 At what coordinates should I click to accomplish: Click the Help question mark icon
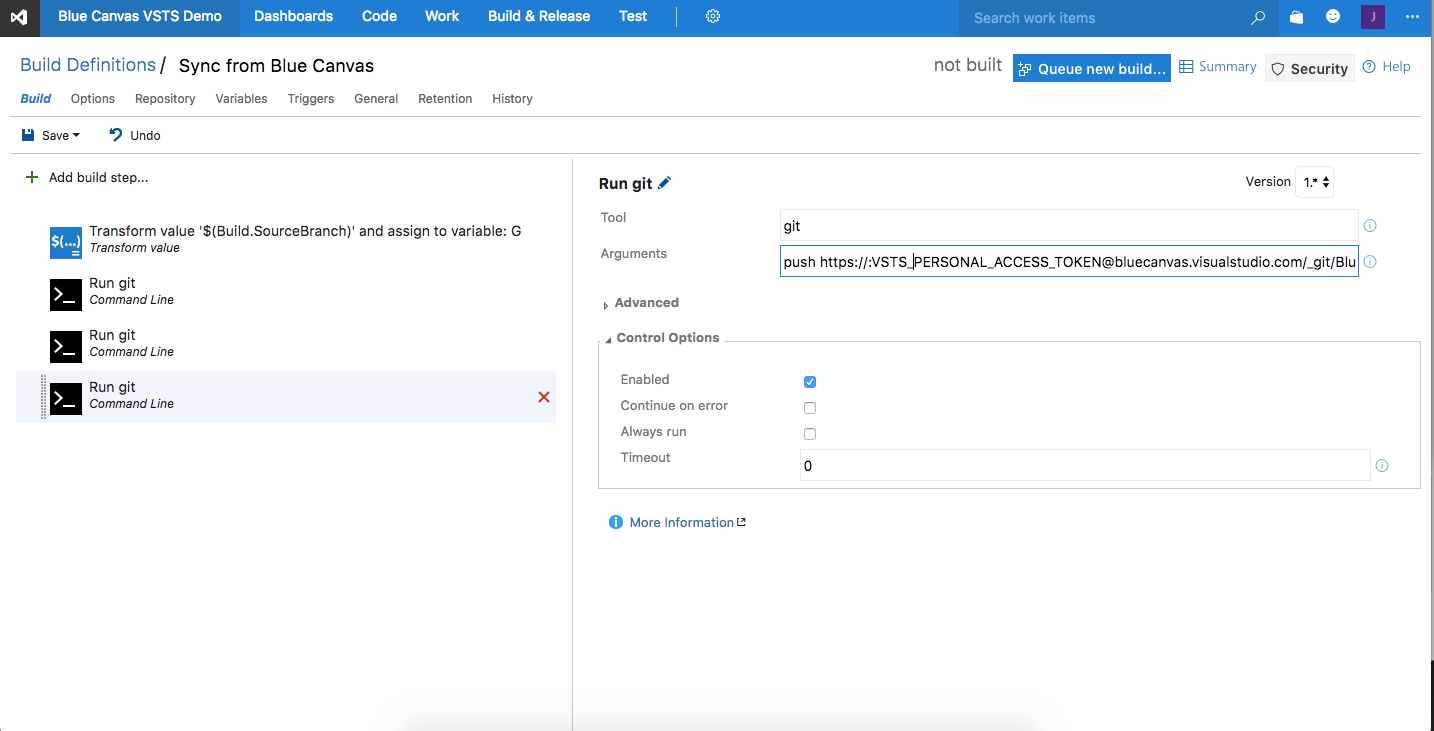[x=1369, y=66]
